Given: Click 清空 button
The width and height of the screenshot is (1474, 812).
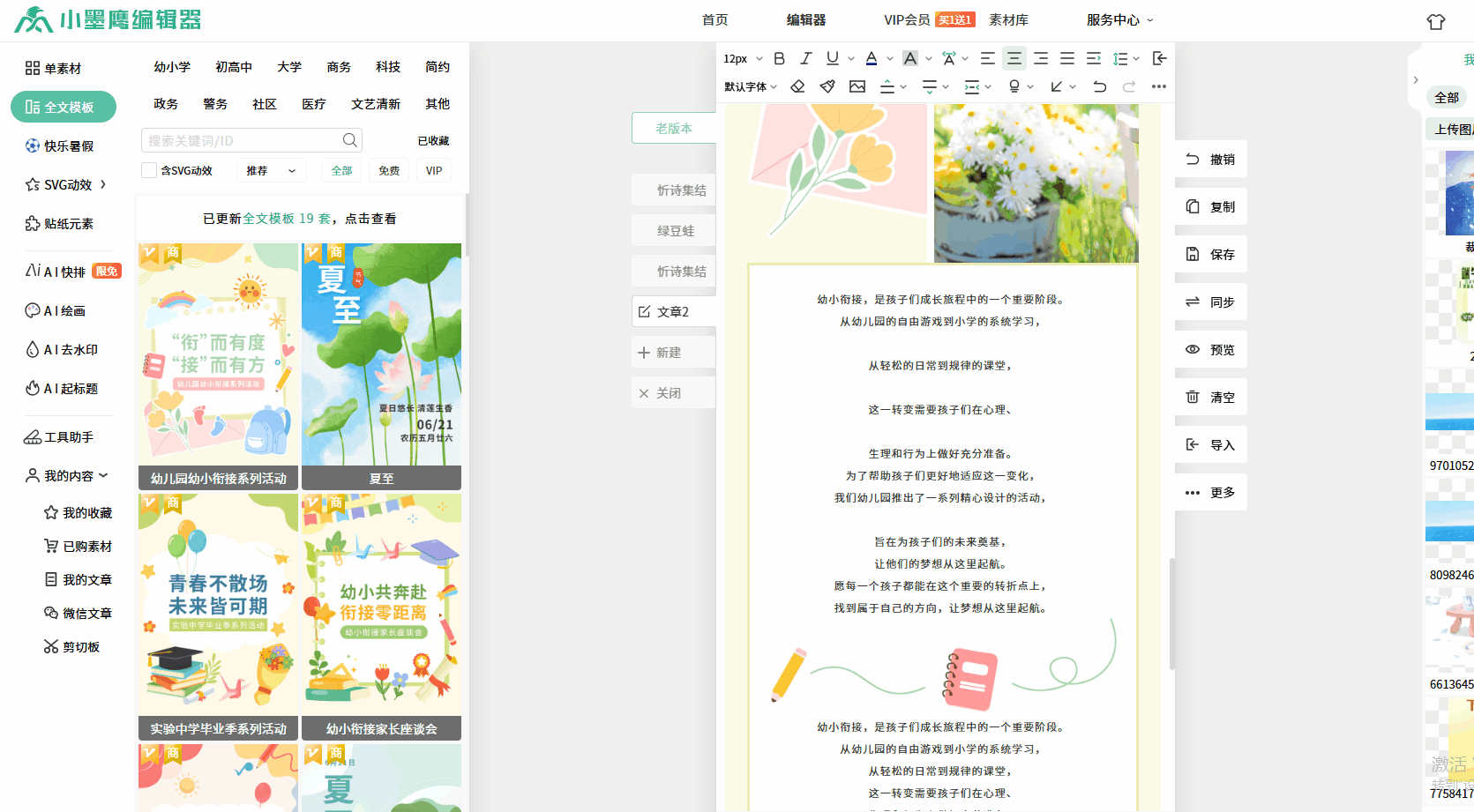Looking at the screenshot, I should click(x=1211, y=397).
